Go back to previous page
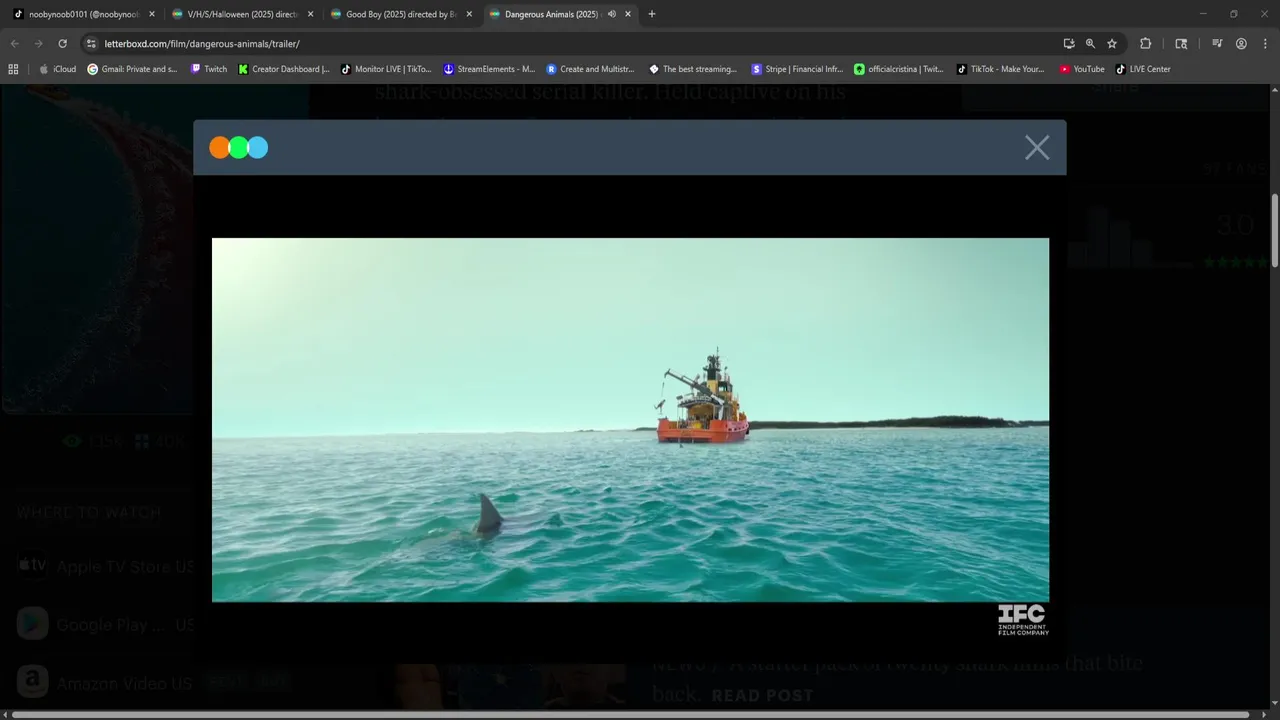Image resolution: width=1280 pixels, height=720 pixels. [x=14, y=44]
